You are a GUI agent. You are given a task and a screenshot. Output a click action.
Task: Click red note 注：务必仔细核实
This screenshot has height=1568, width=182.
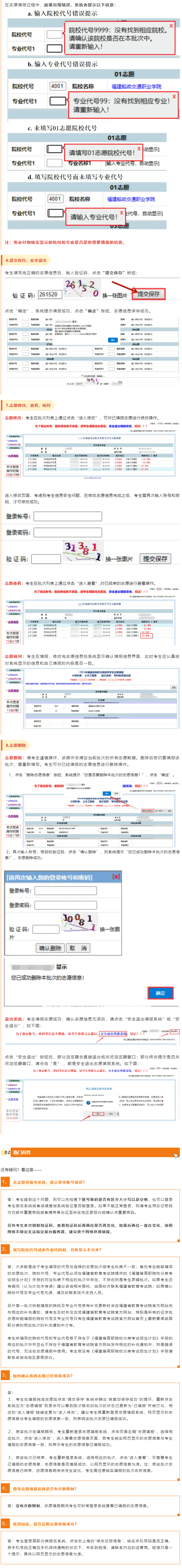coord(65,242)
